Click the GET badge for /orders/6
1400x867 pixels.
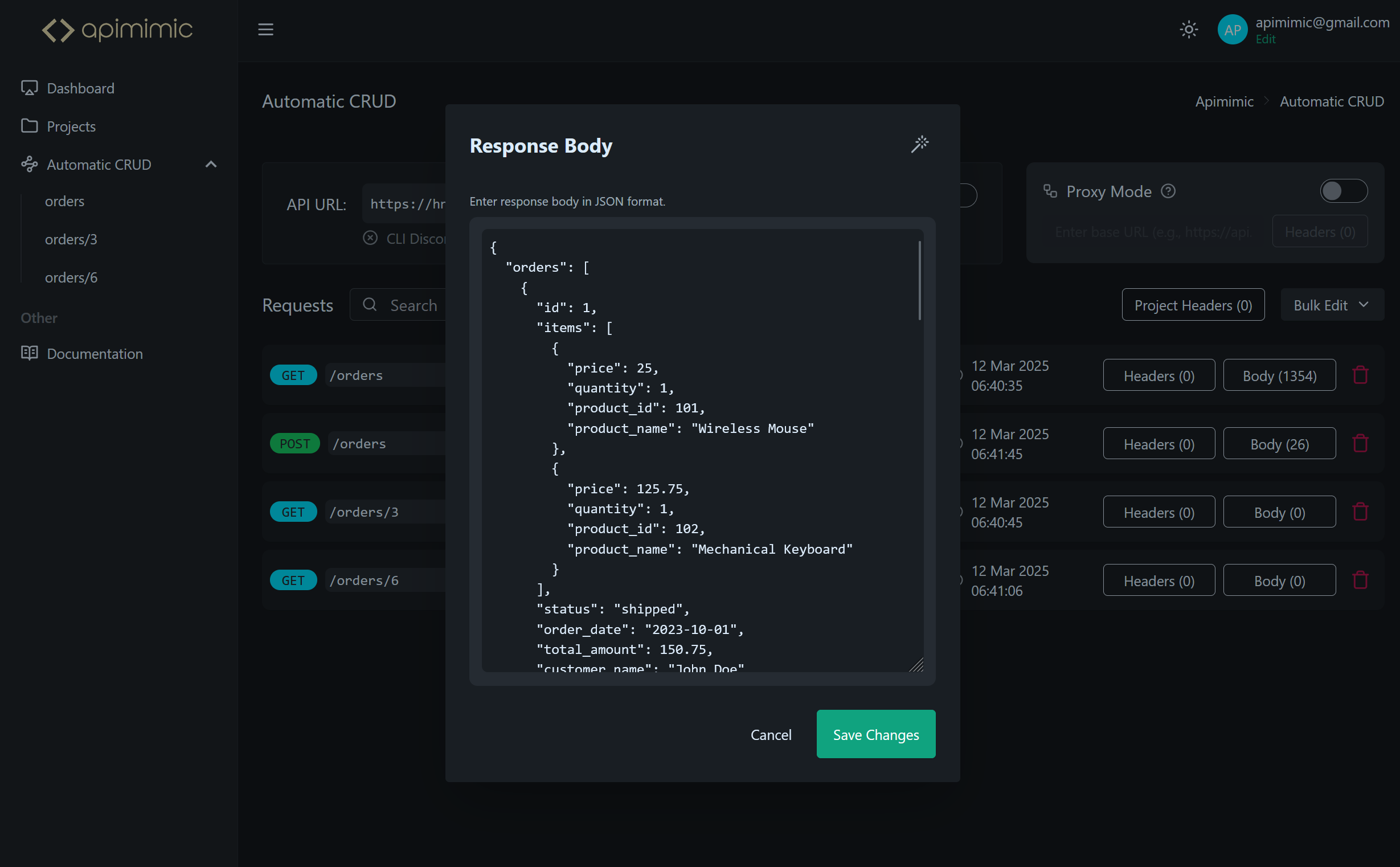pyautogui.click(x=293, y=580)
